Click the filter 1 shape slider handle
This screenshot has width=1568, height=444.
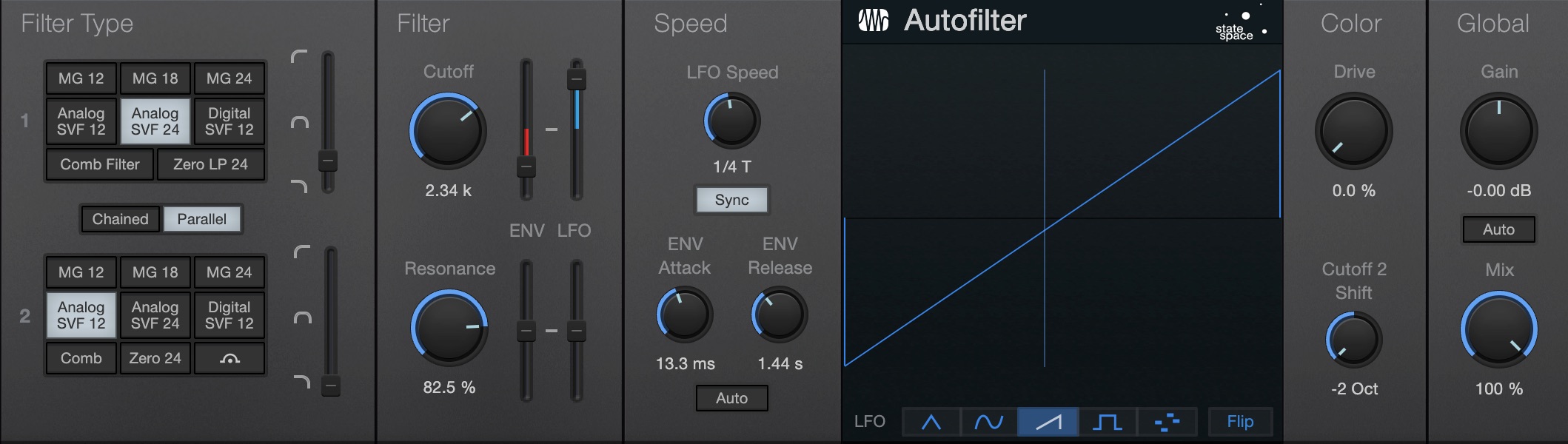tap(328, 161)
